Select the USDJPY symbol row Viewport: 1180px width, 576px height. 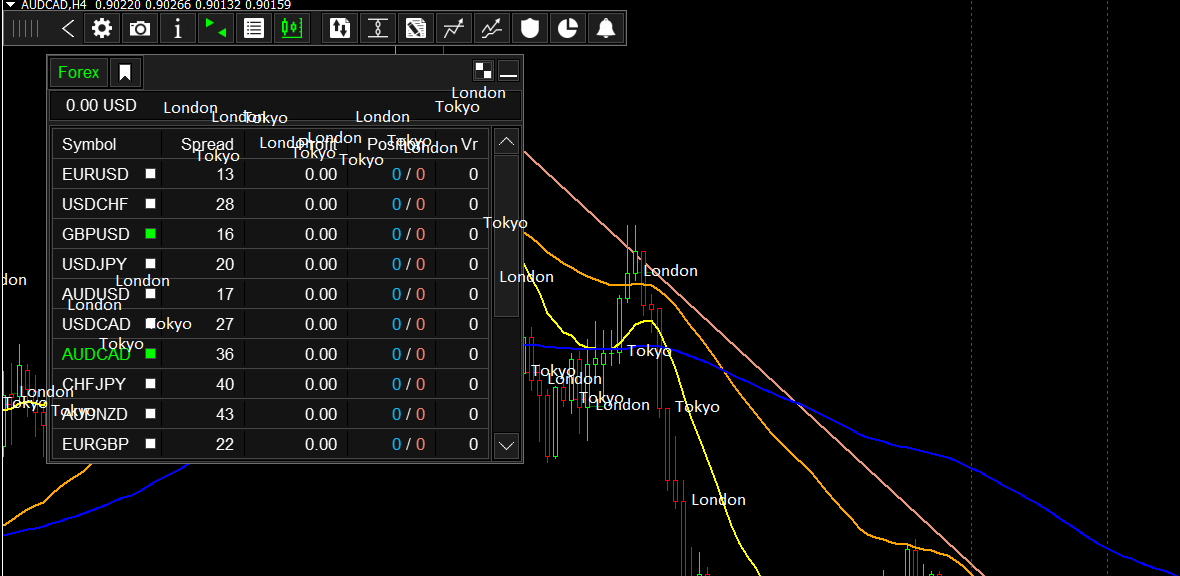(270, 264)
